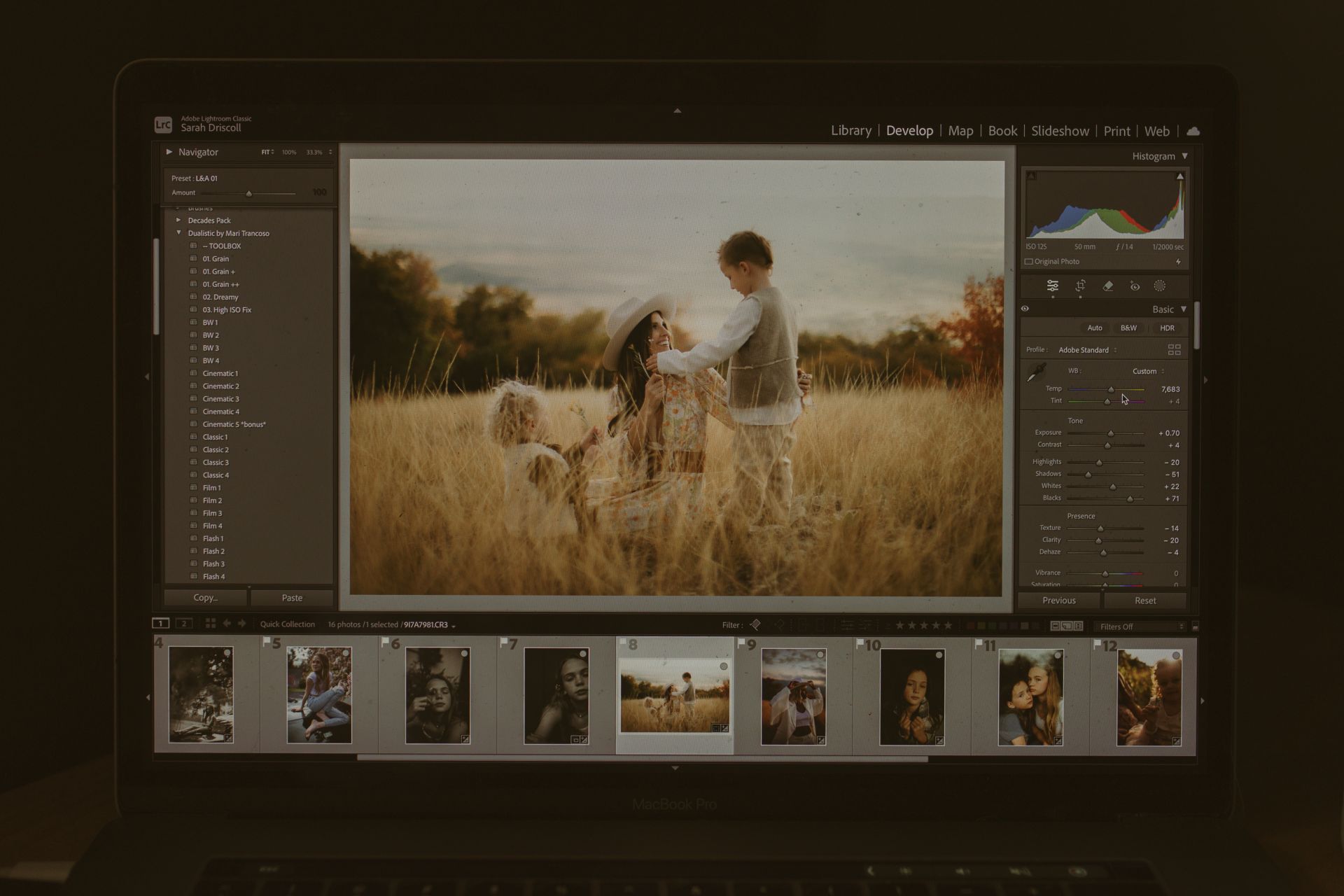Open the Masking tool
Image resolution: width=1344 pixels, height=896 pixels.
tap(1160, 286)
